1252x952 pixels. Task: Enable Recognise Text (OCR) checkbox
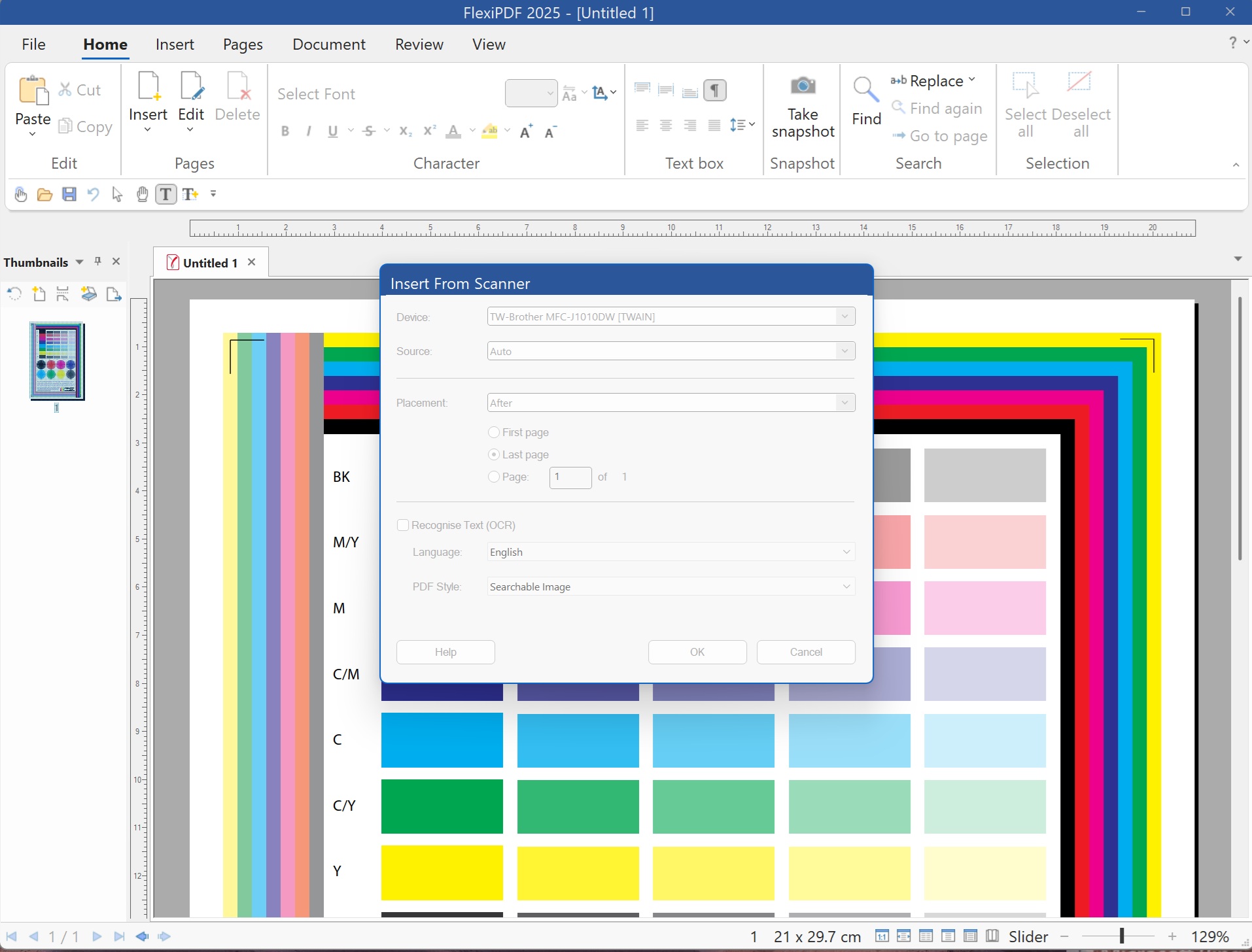tap(403, 525)
